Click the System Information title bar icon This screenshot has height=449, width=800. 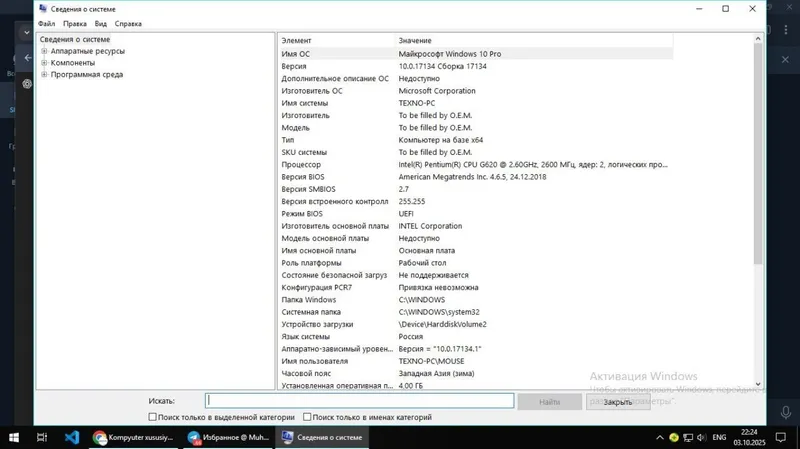coord(43,9)
